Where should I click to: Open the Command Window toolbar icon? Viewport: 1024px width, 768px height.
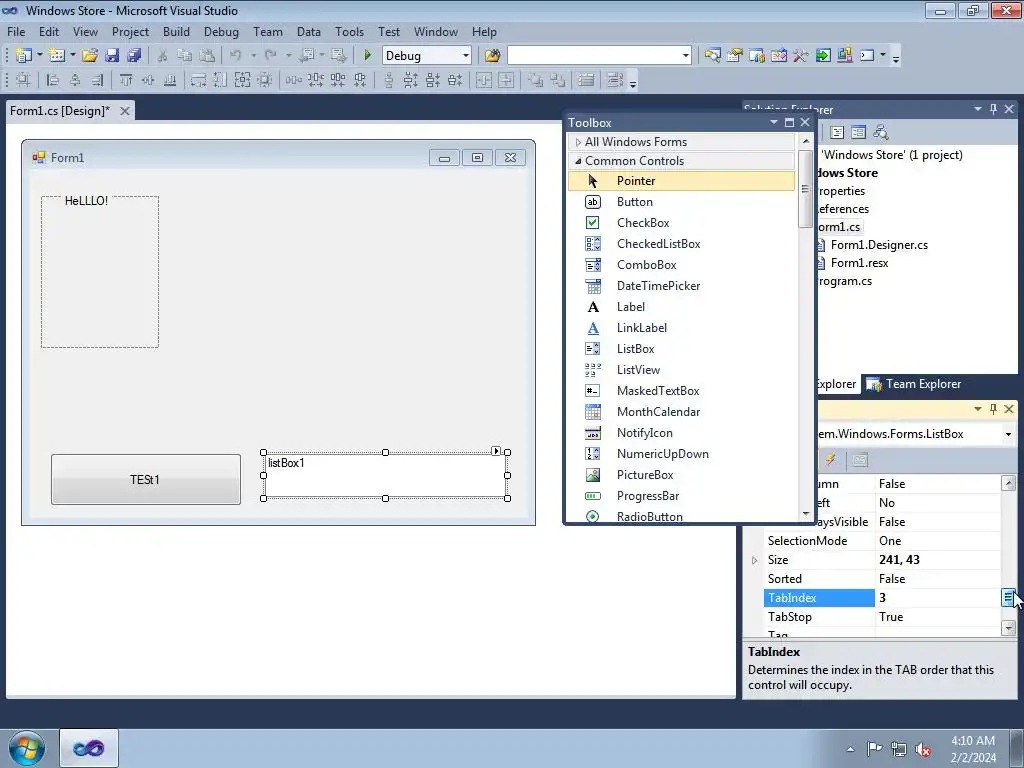click(867, 56)
